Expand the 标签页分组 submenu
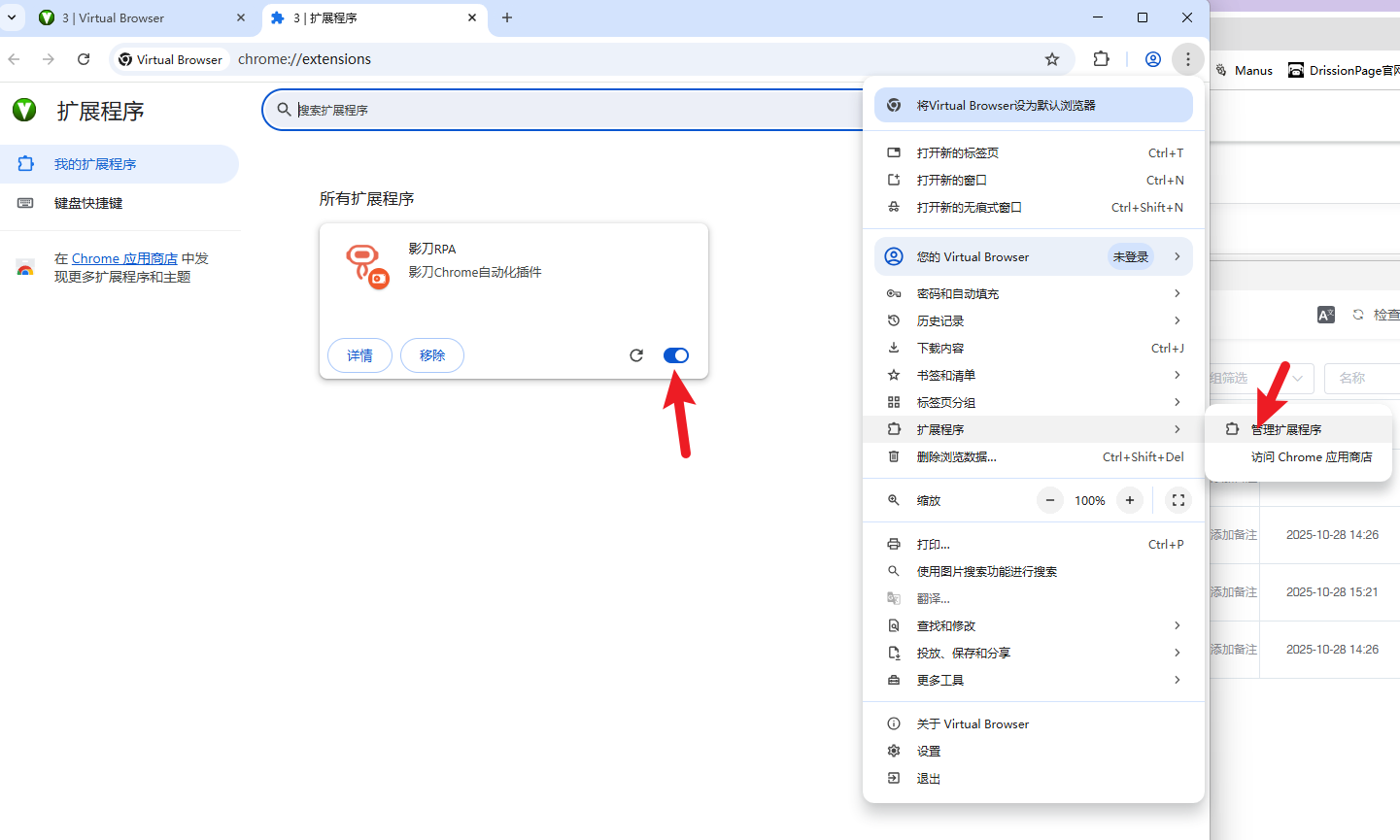1400x840 pixels. click(1034, 402)
